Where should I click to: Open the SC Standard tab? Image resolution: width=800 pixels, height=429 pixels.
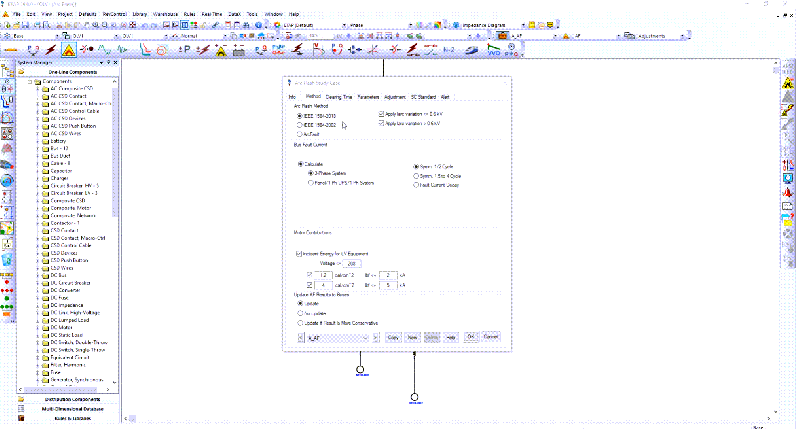424,97
